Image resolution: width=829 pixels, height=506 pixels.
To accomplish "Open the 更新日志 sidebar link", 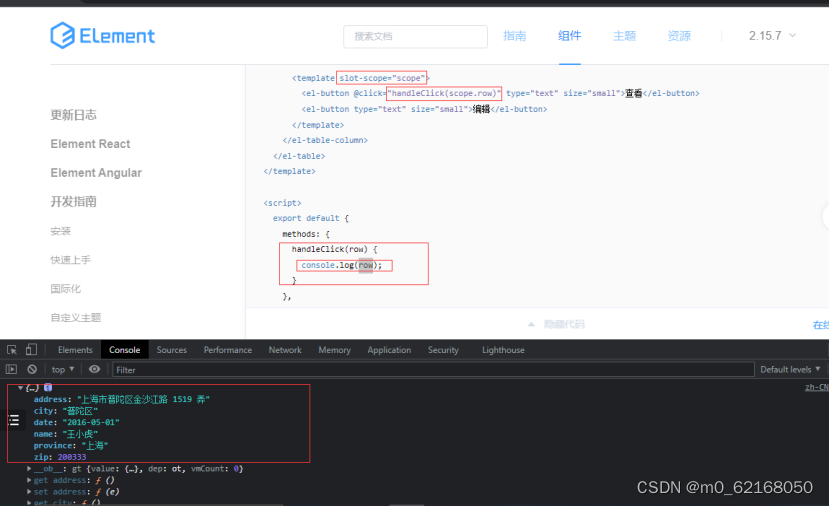I will 73,115.
